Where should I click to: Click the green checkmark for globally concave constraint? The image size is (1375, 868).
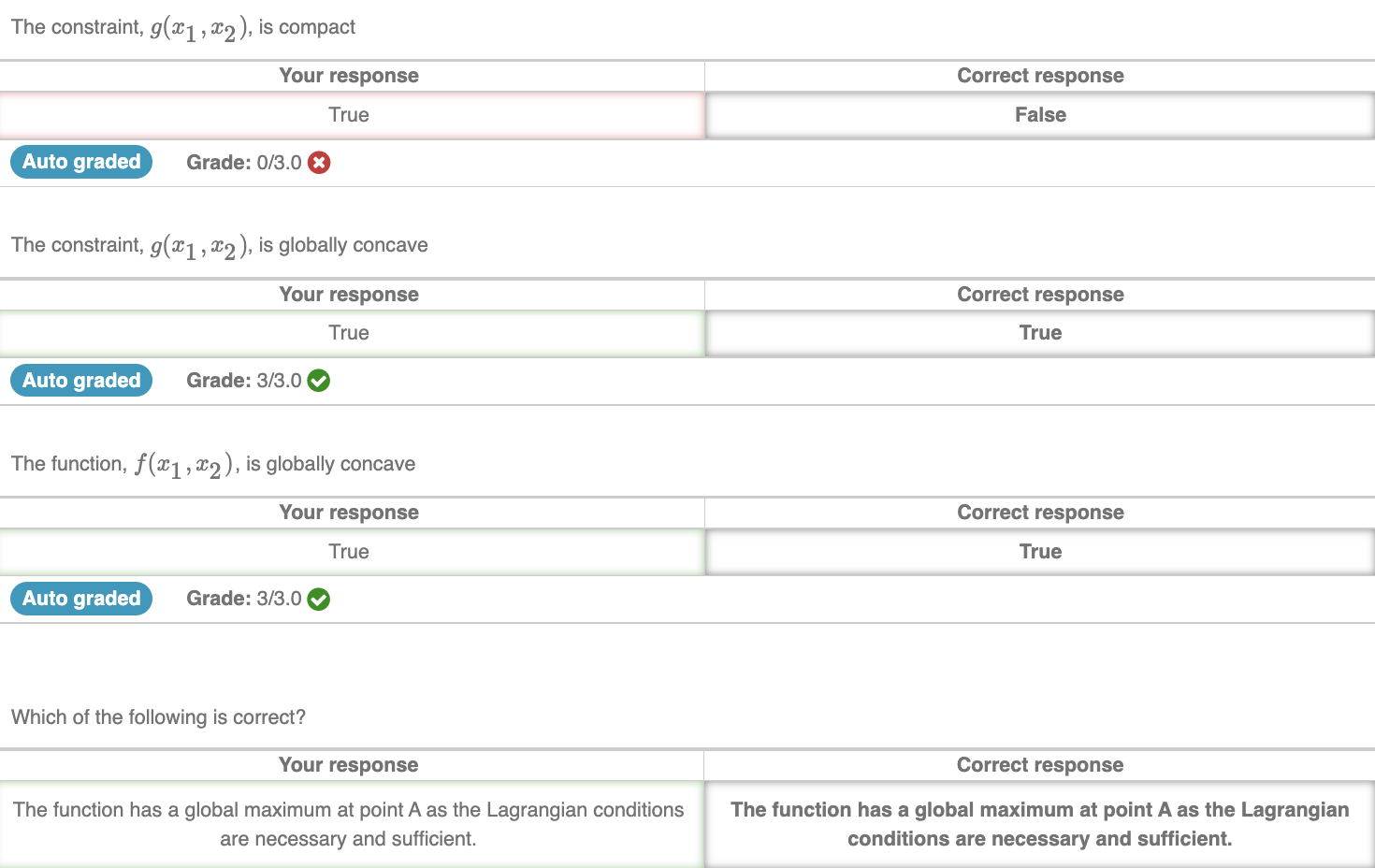319,381
